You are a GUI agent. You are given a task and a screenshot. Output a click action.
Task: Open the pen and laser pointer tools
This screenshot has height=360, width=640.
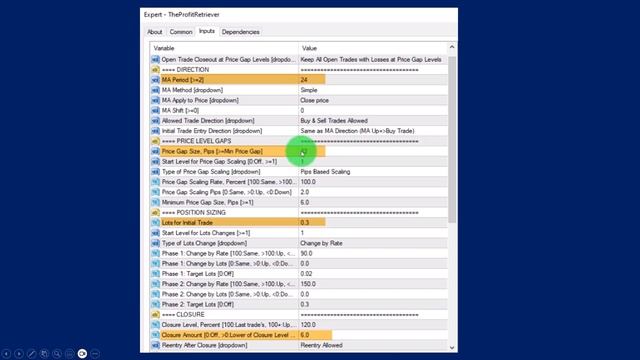click(x=31, y=354)
